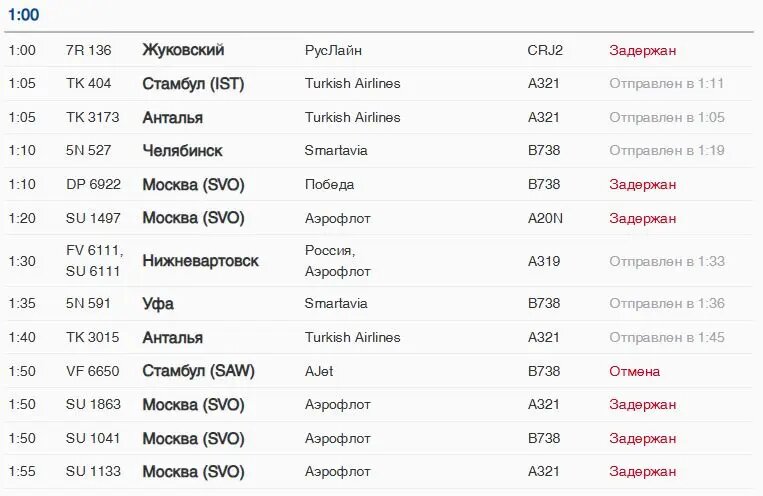This screenshot has height=496, width=763.
Task: Click the Уфа destination link
Action: pos(158,304)
